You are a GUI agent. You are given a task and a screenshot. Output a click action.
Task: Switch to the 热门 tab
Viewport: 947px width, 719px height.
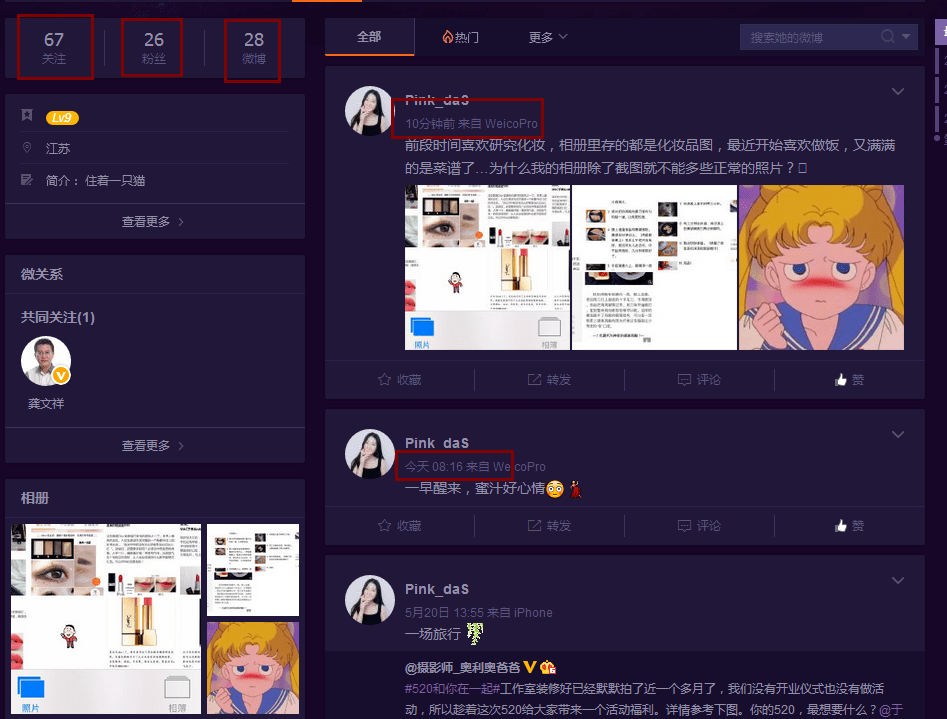[460, 37]
